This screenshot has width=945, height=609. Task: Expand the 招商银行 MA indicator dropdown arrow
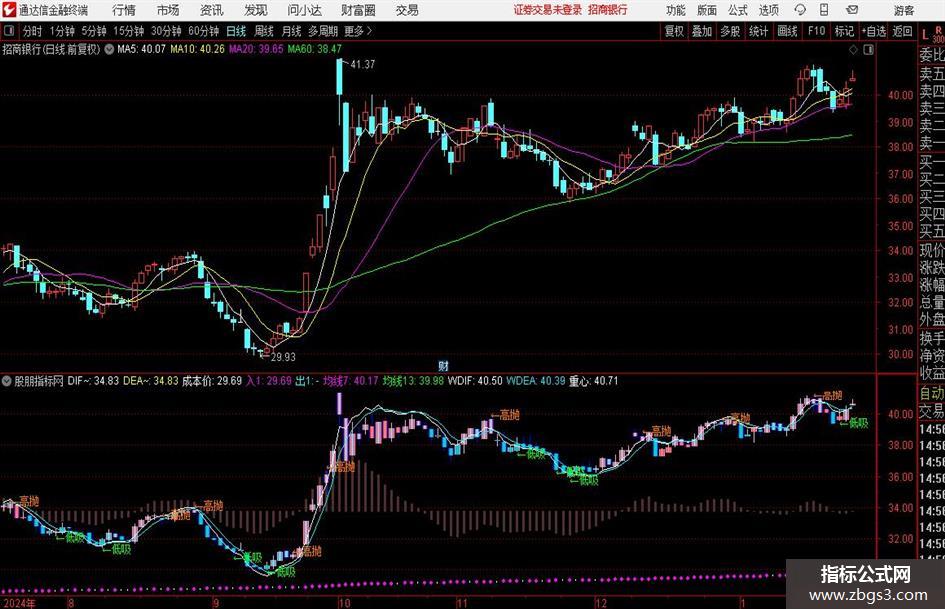pyautogui.click(x=109, y=49)
